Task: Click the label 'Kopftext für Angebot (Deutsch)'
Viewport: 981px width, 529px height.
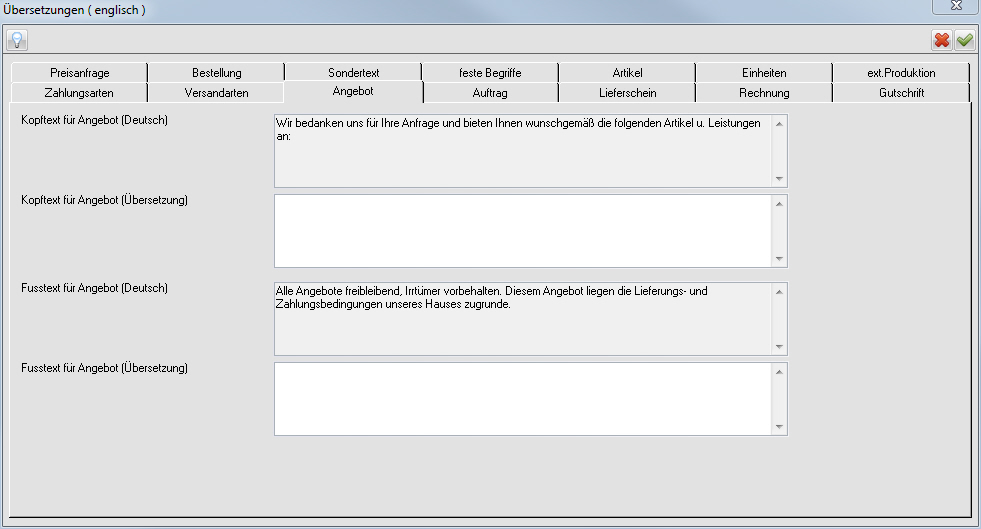Action: point(94,120)
